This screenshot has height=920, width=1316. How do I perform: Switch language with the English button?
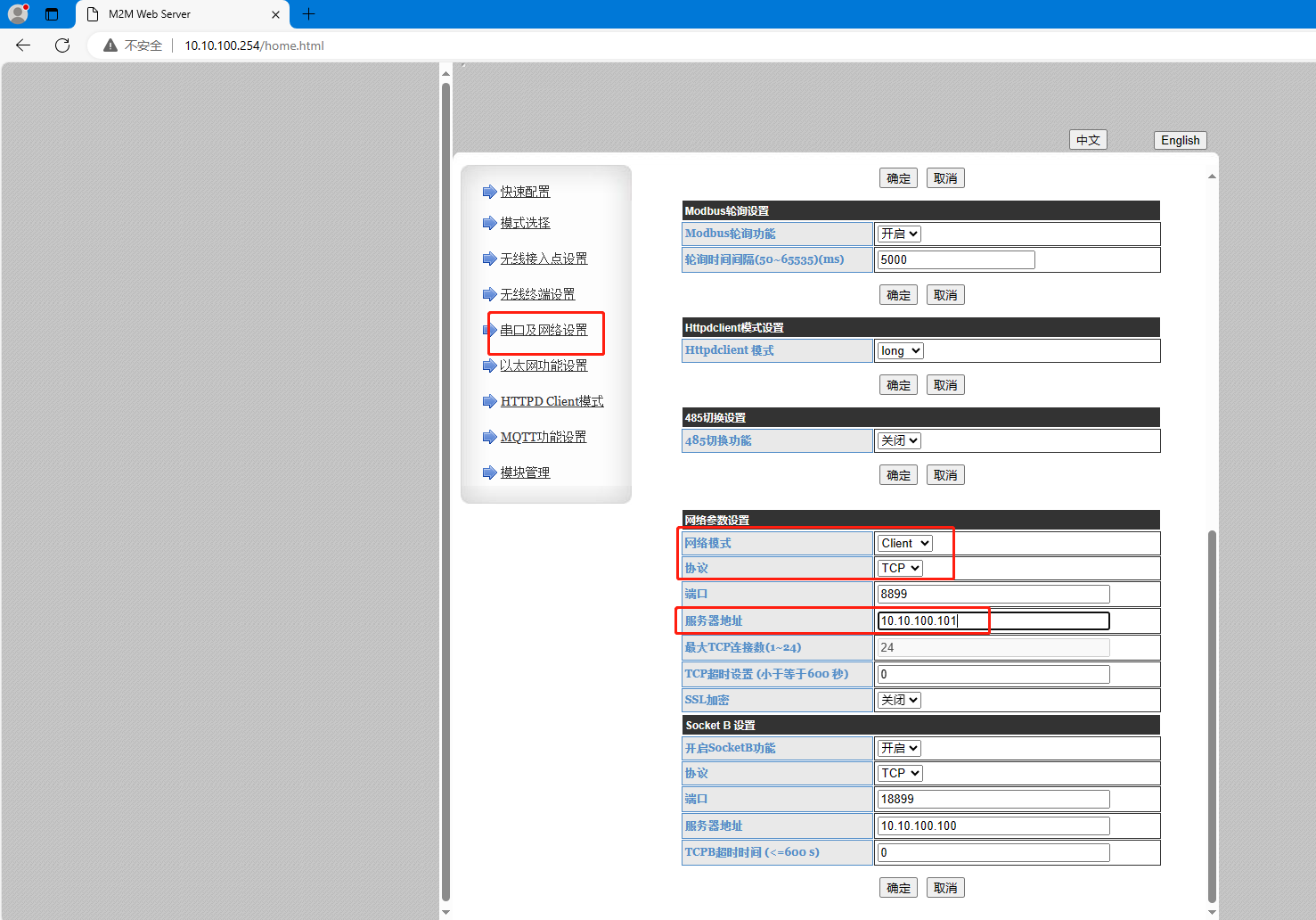(1180, 140)
